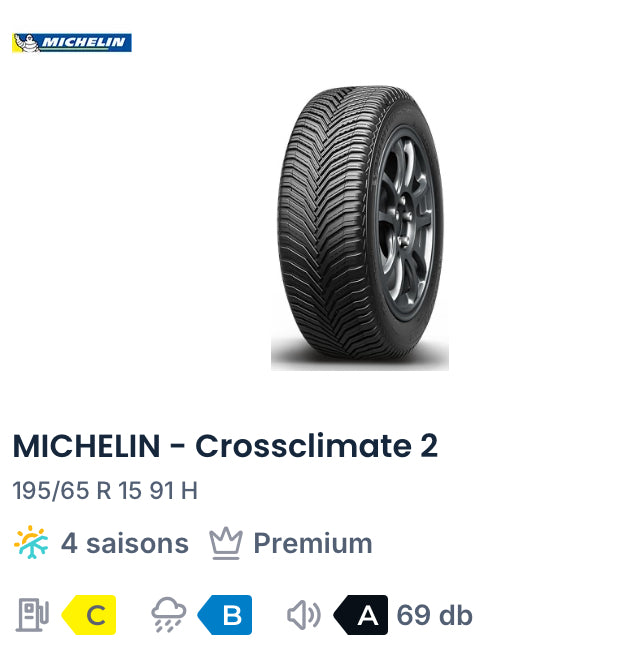Click the 69 db noise value
The height and width of the screenshot is (669, 634).
coord(434,615)
